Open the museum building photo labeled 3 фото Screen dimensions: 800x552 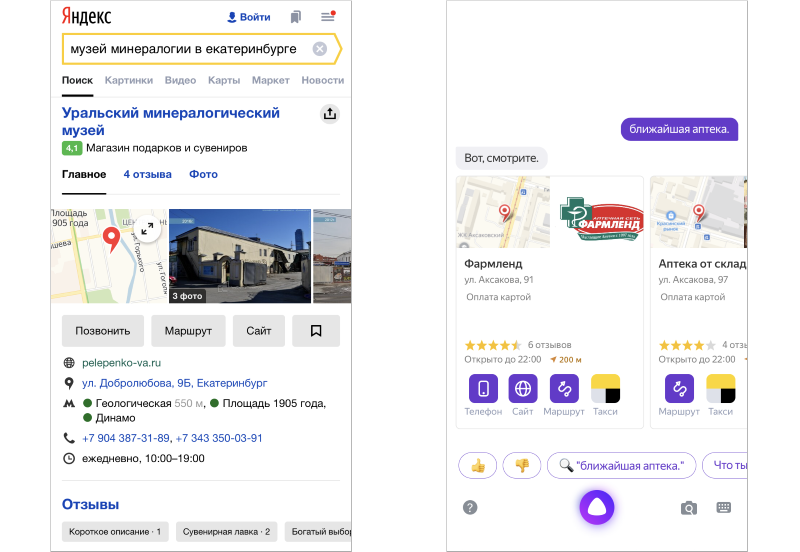click(x=240, y=256)
